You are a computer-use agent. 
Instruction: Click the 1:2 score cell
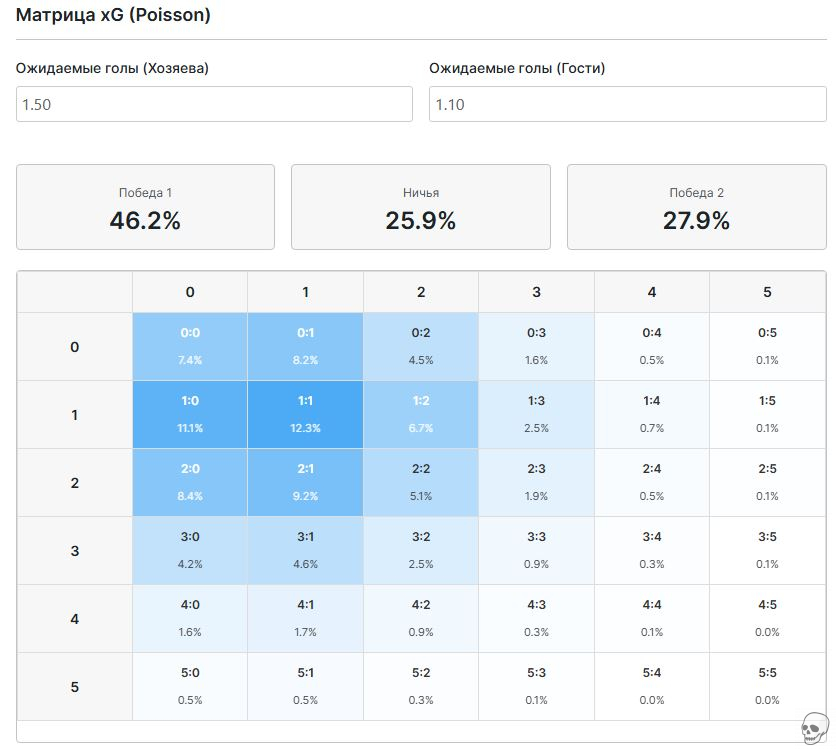tap(421, 414)
